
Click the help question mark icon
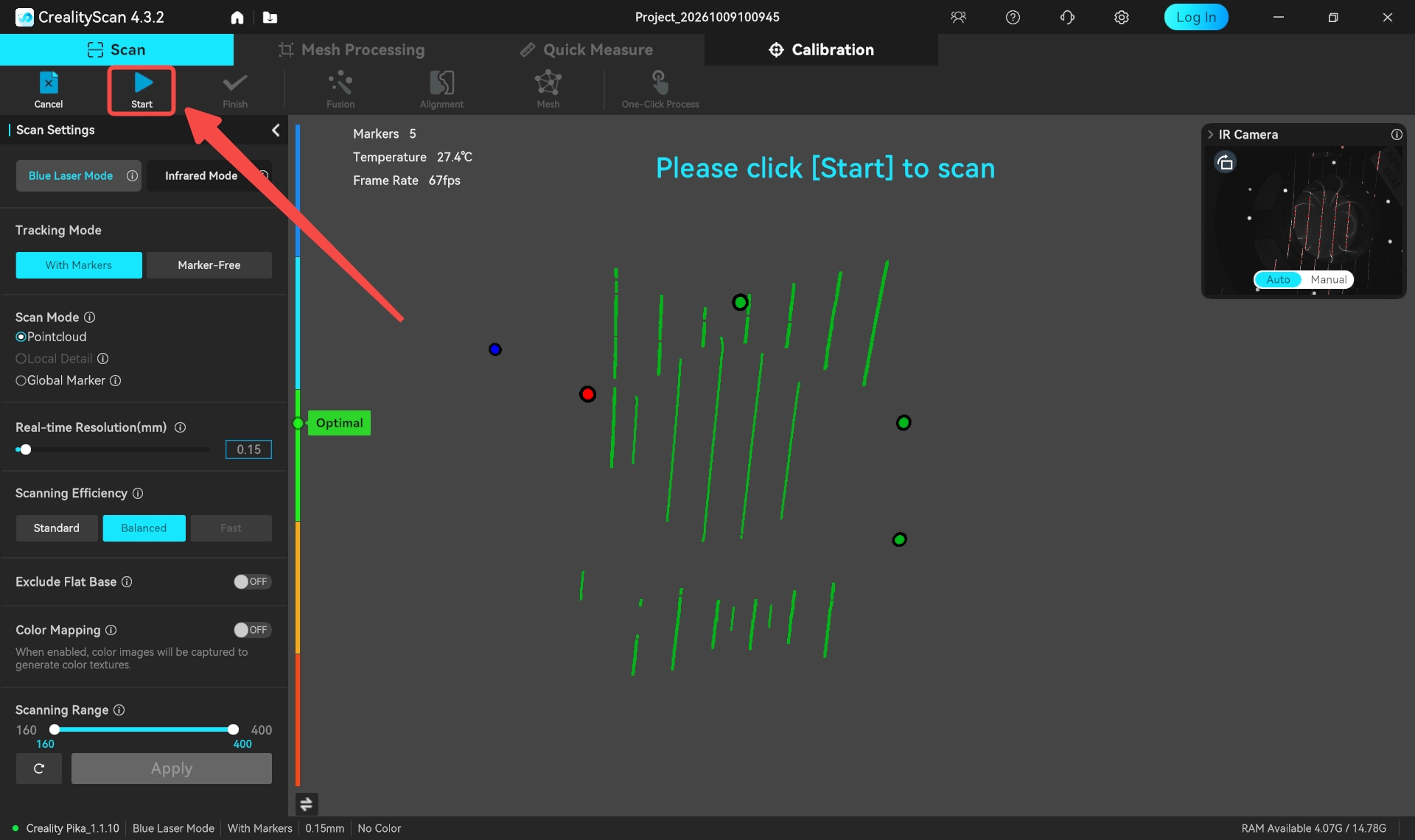1013,18
